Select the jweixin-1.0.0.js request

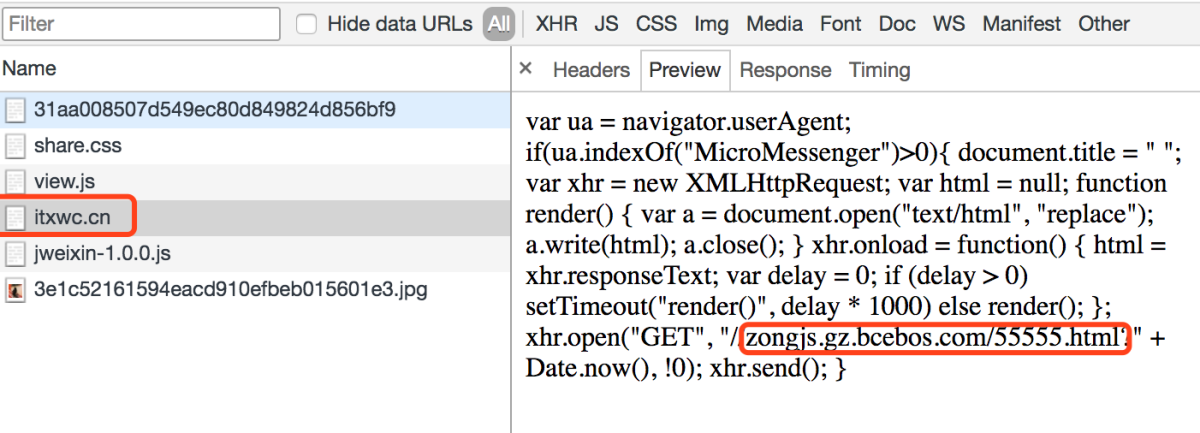point(256,254)
